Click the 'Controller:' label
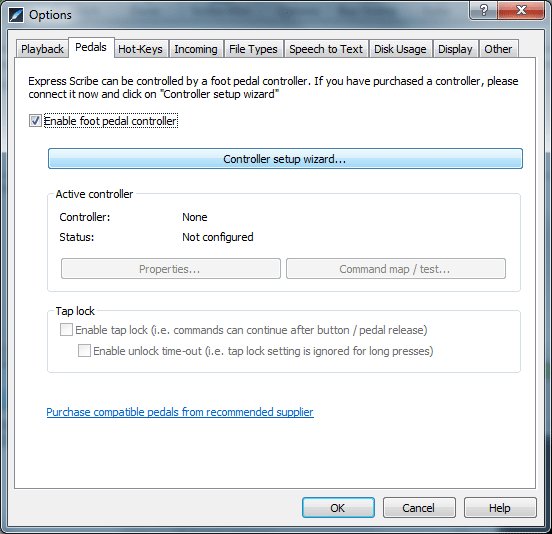The height and width of the screenshot is (534, 552). pyautogui.click(x=85, y=217)
